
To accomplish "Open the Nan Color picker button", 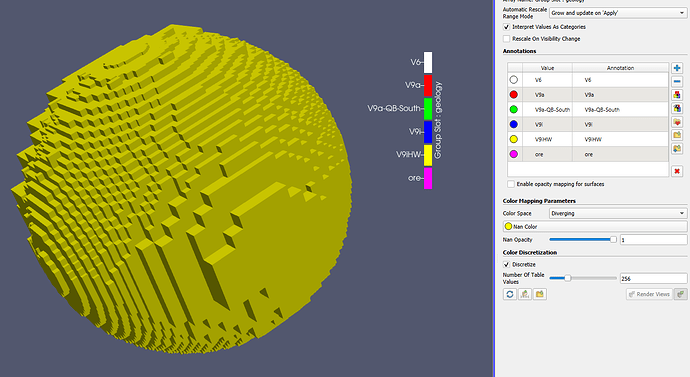I will 595,227.
